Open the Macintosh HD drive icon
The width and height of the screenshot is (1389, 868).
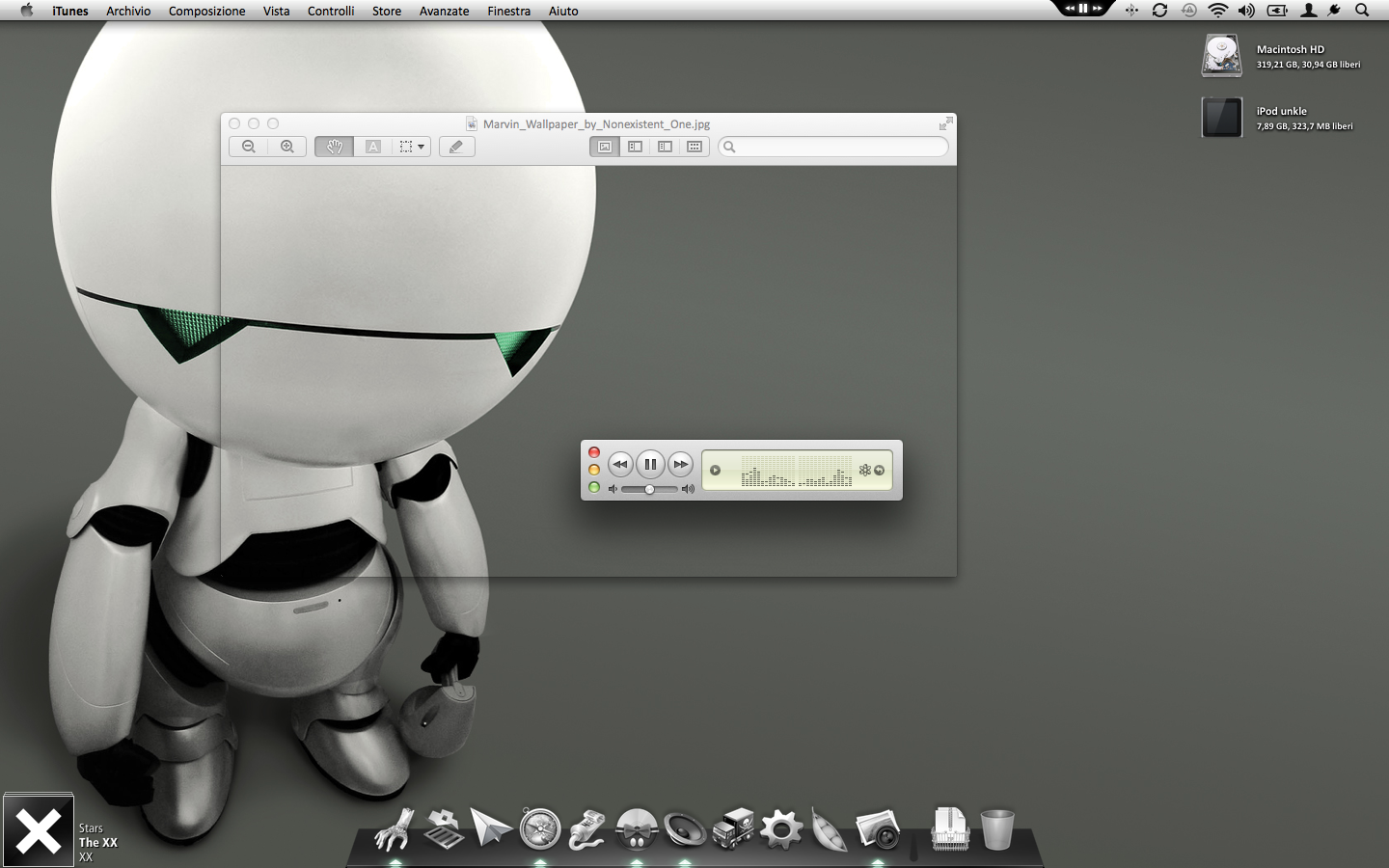[1221, 56]
